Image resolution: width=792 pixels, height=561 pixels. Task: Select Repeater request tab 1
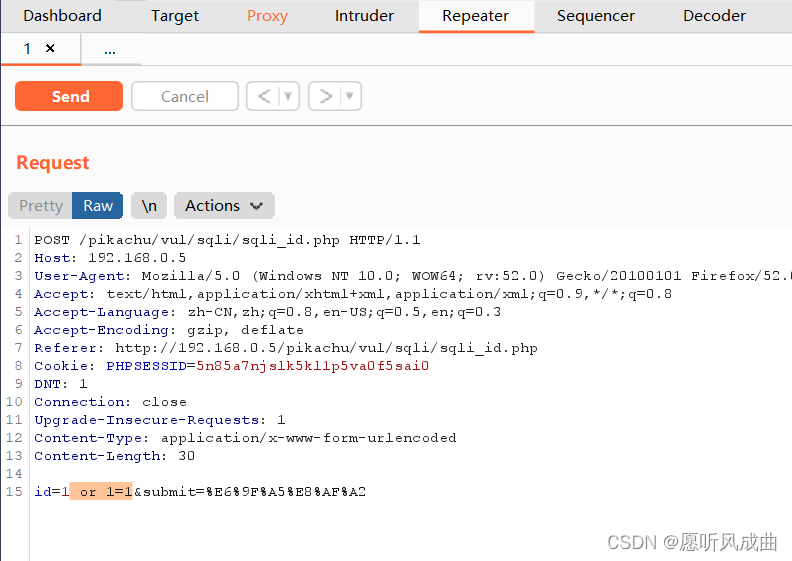pos(27,49)
